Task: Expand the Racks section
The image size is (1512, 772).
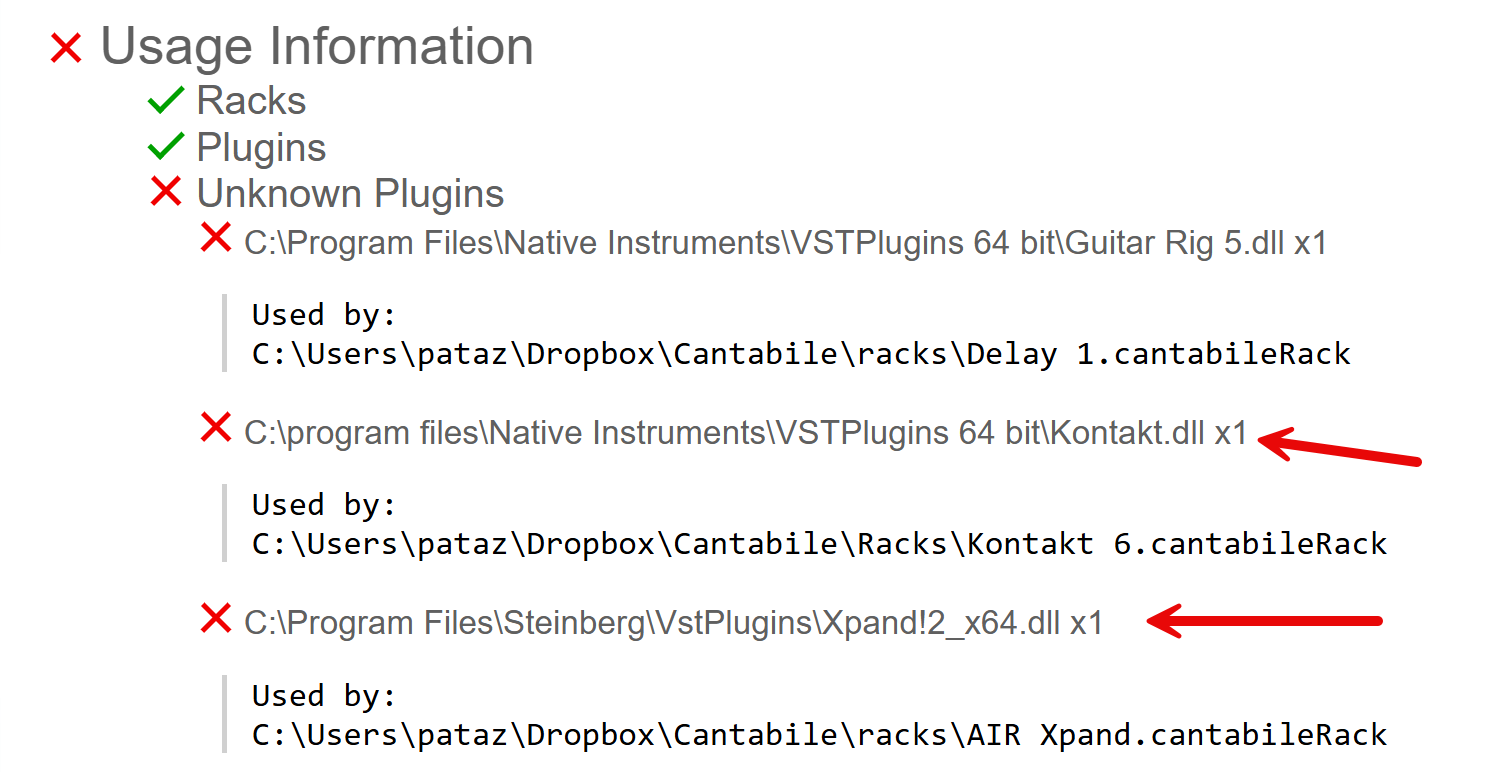Action: tap(251, 101)
